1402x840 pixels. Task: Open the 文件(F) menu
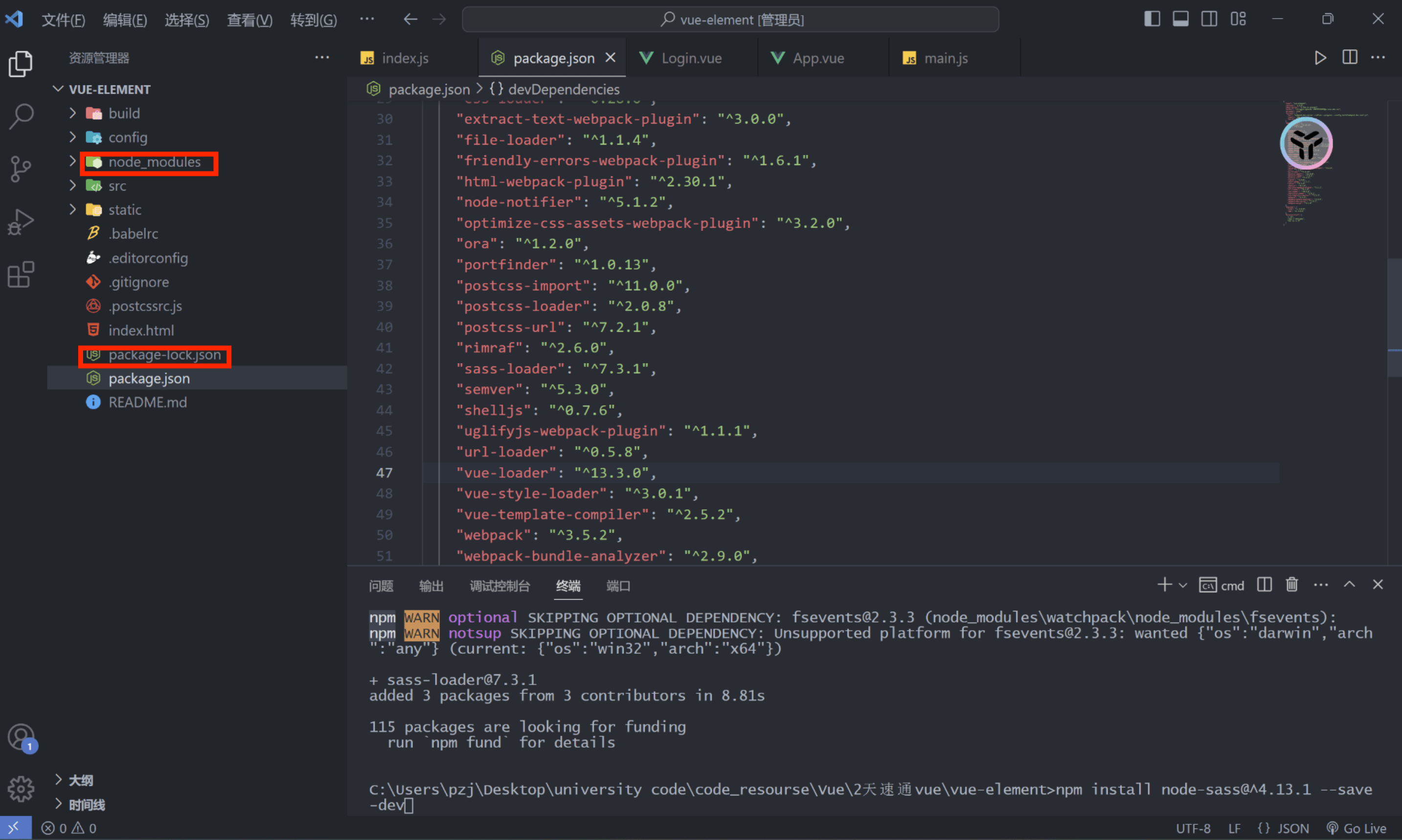click(63, 20)
